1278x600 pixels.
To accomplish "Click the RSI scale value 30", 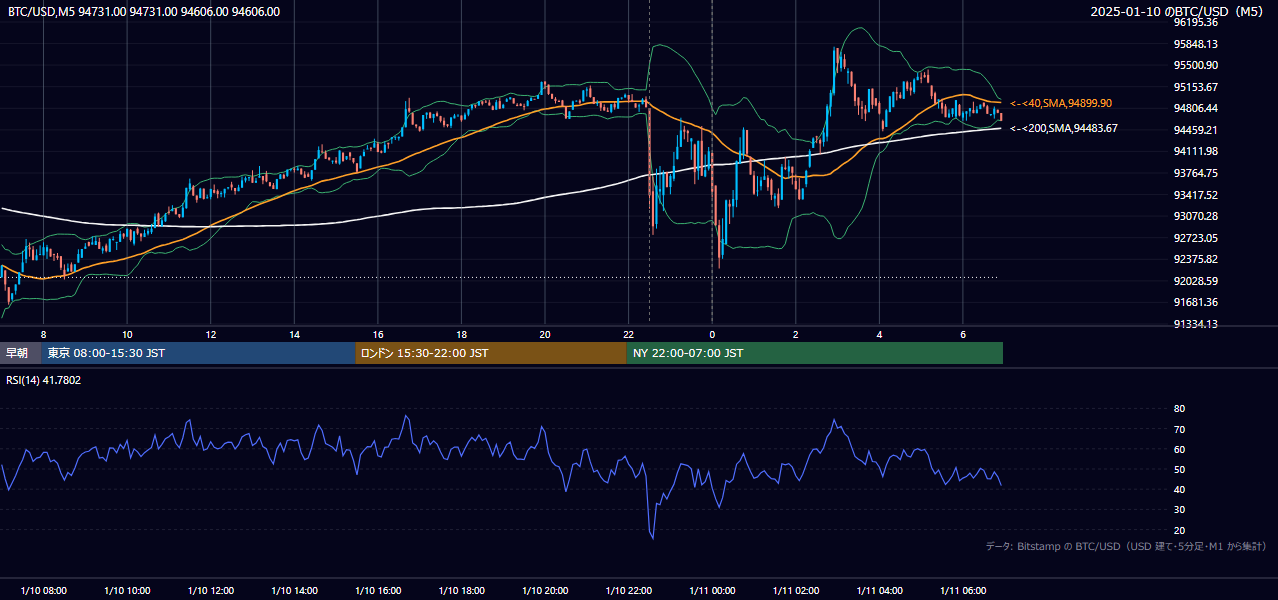I will pyautogui.click(x=1179, y=509).
